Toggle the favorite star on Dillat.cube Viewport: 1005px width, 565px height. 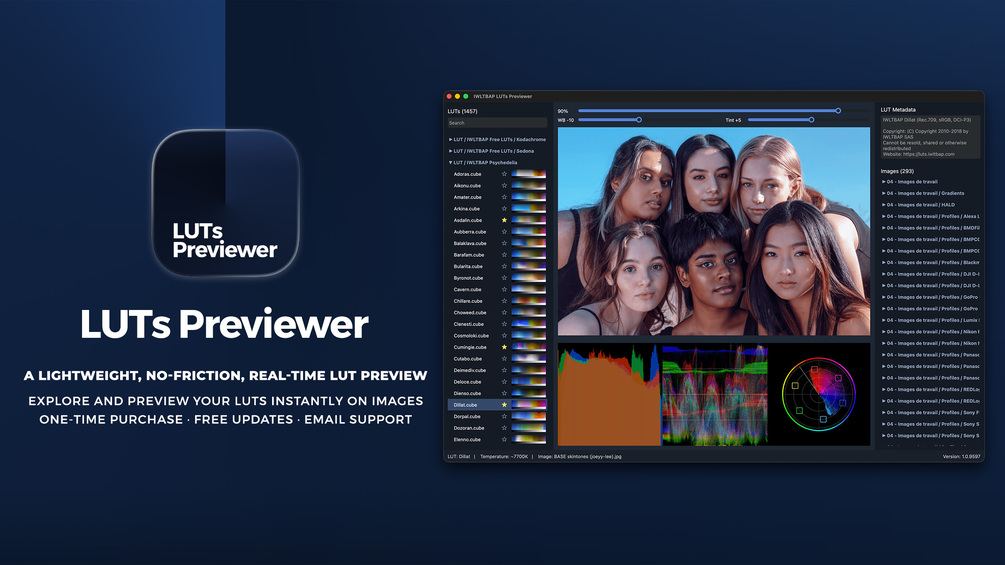[504, 405]
